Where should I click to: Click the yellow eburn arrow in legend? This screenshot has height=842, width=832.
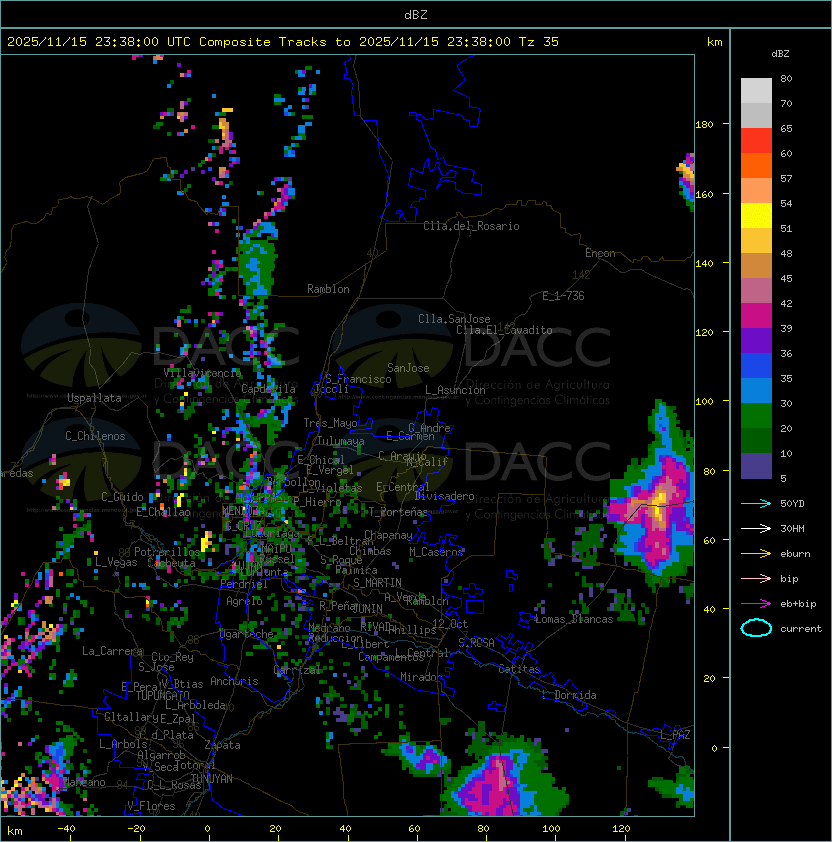click(756, 554)
